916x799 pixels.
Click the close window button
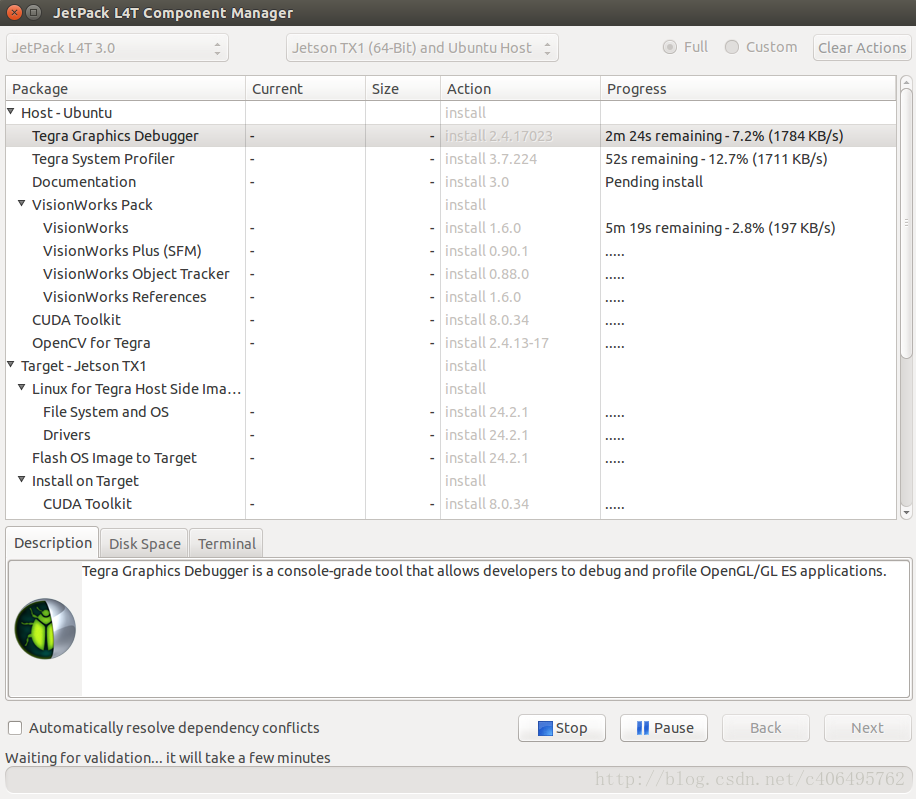point(14,12)
